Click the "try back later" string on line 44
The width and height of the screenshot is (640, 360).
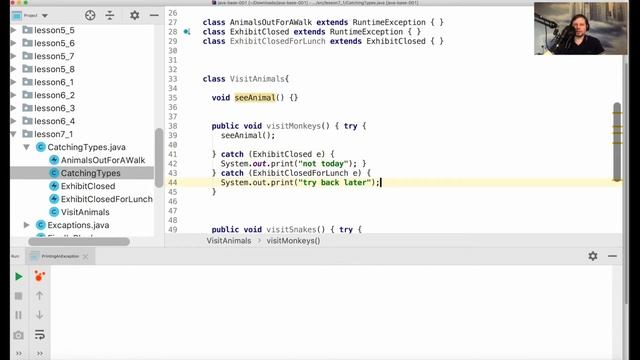pyautogui.click(x=334, y=182)
